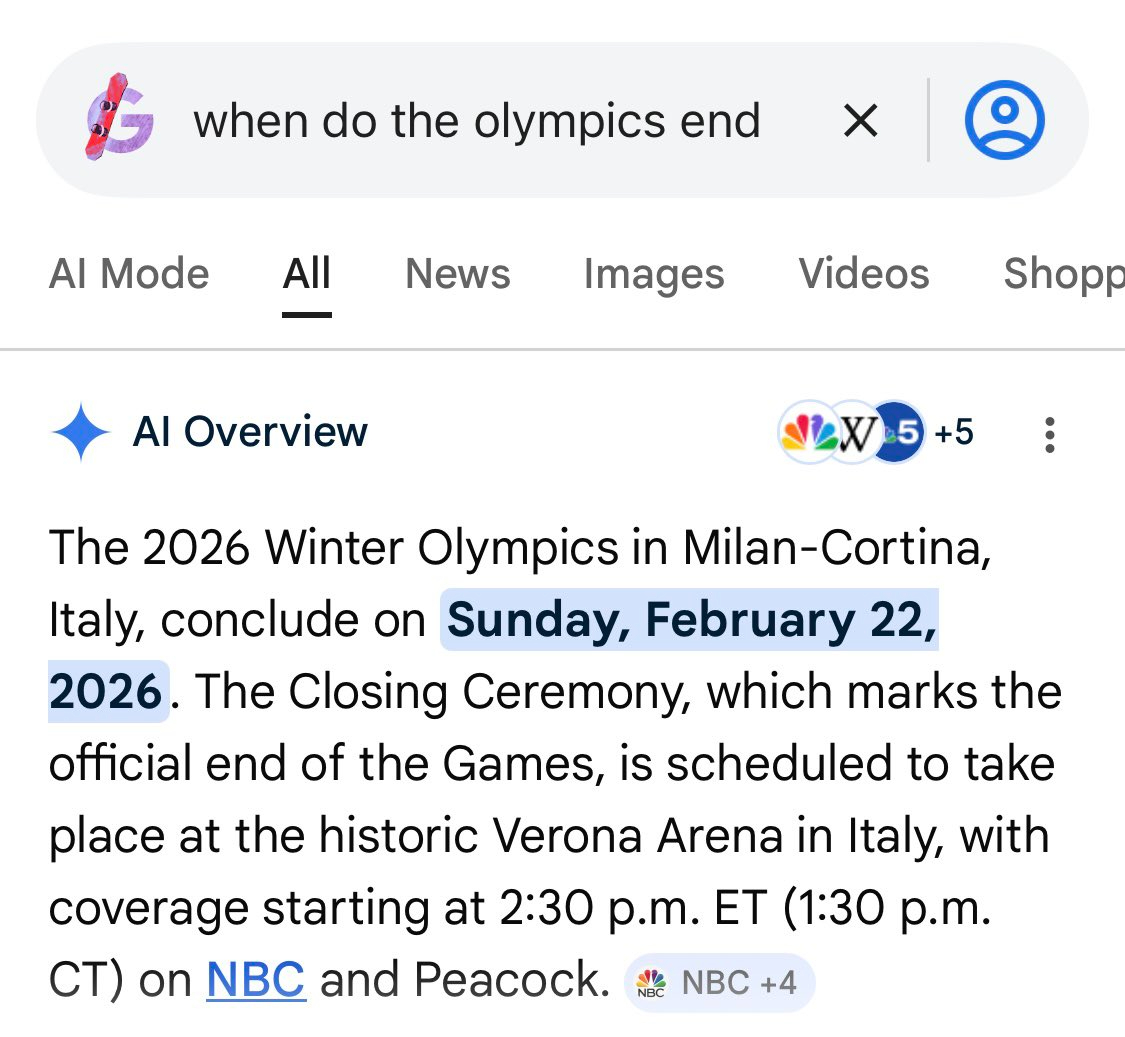Open the account profile icon
Image resolution: width=1125 pixels, height=1037 pixels.
[x=1004, y=120]
